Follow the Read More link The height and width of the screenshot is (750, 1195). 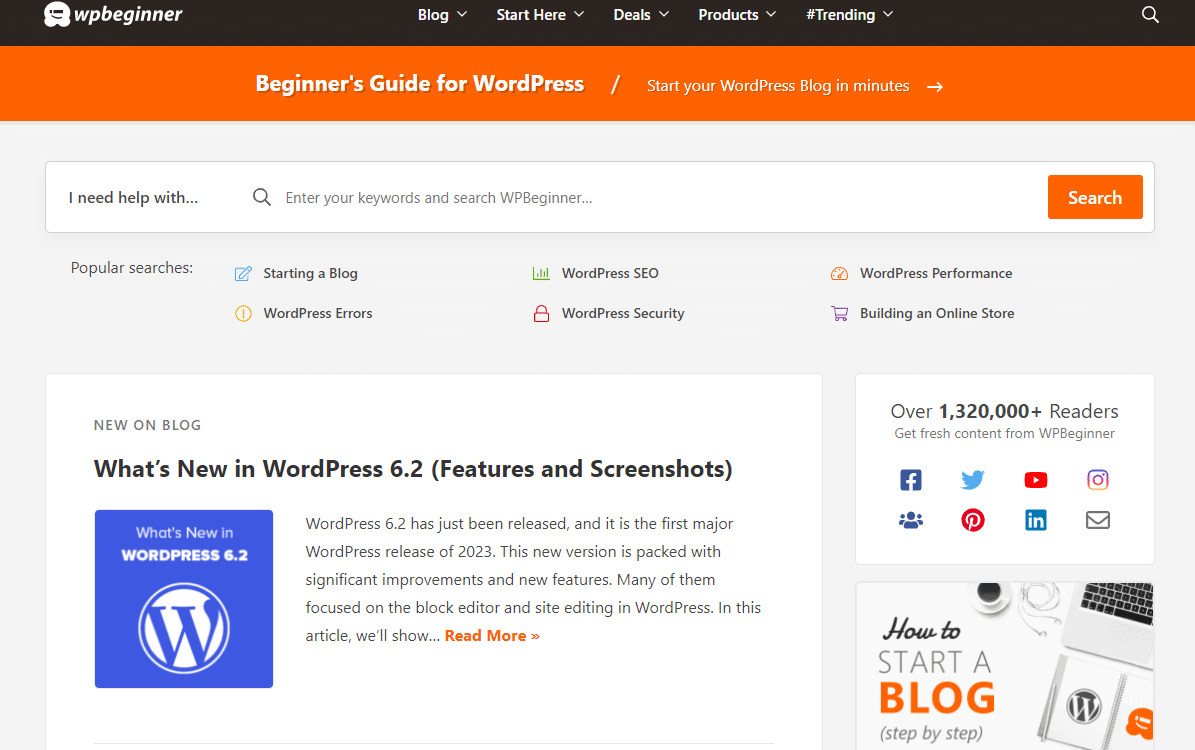492,636
